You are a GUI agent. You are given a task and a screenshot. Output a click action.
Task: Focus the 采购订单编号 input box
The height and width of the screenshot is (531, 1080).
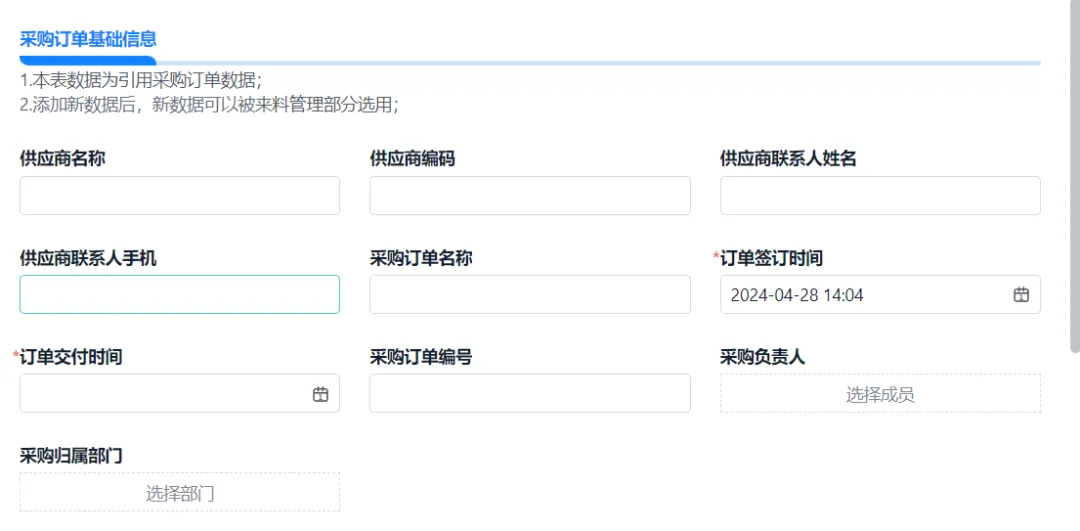pyautogui.click(x=530, y=394)
